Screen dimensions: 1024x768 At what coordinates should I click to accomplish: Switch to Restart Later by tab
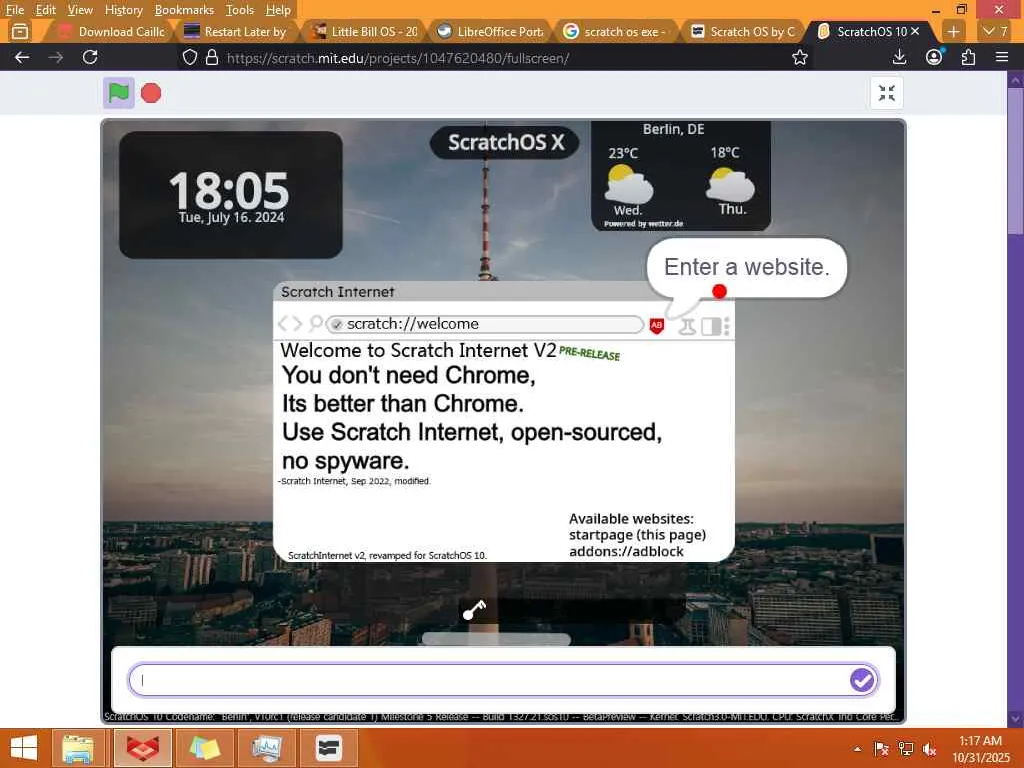tap(236, 31)
